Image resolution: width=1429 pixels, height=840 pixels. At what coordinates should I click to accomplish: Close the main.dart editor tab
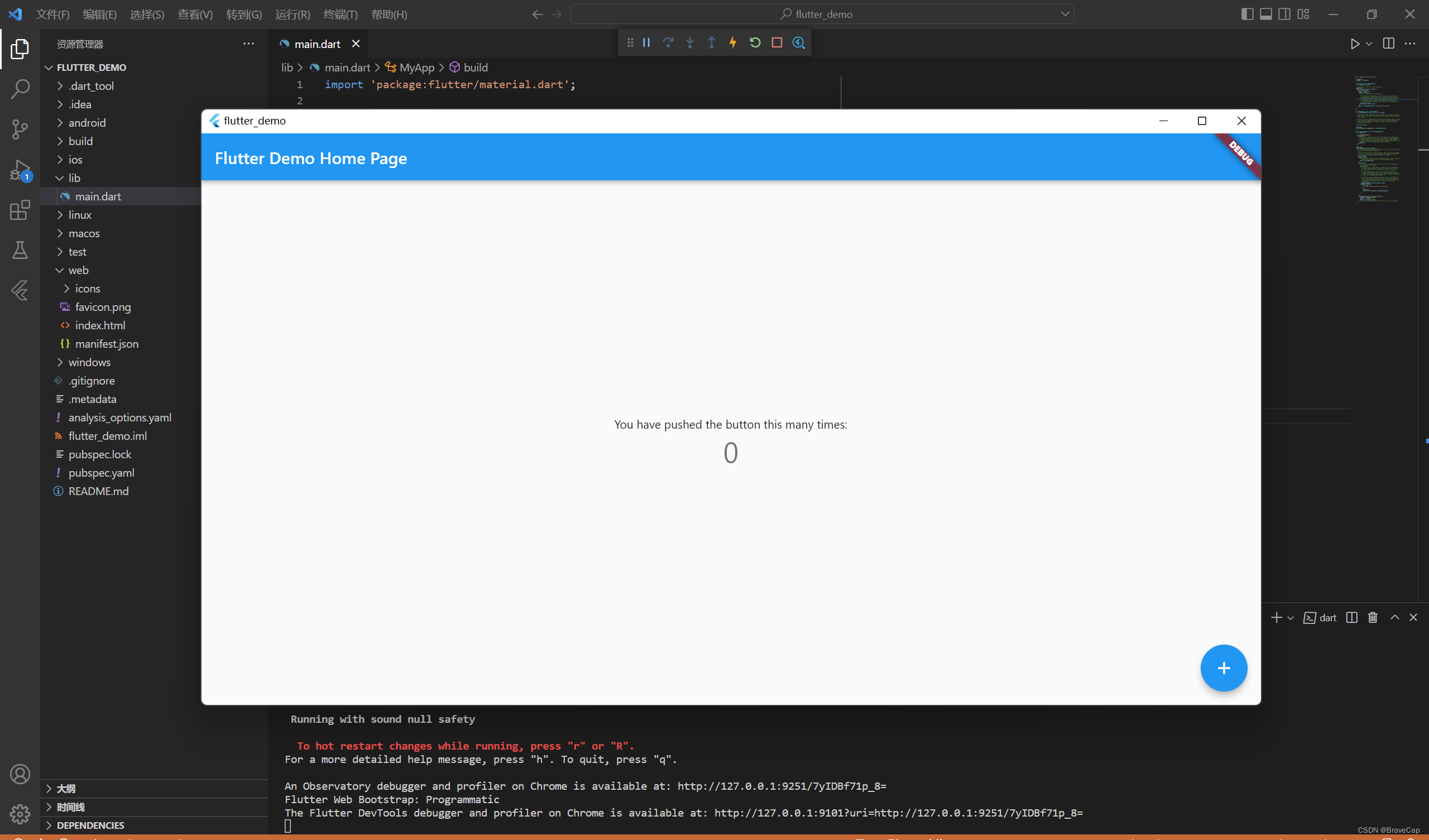coord(356,44)
